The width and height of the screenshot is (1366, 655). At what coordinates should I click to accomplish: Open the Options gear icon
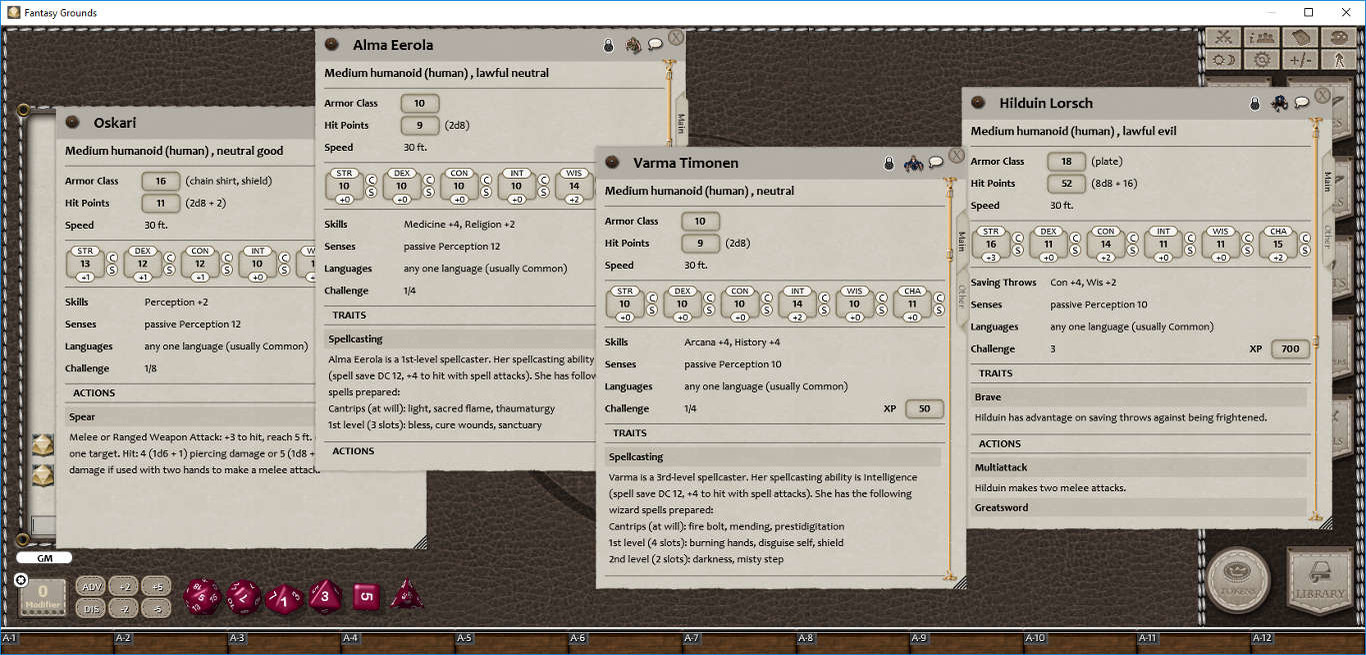(1263, 59)
